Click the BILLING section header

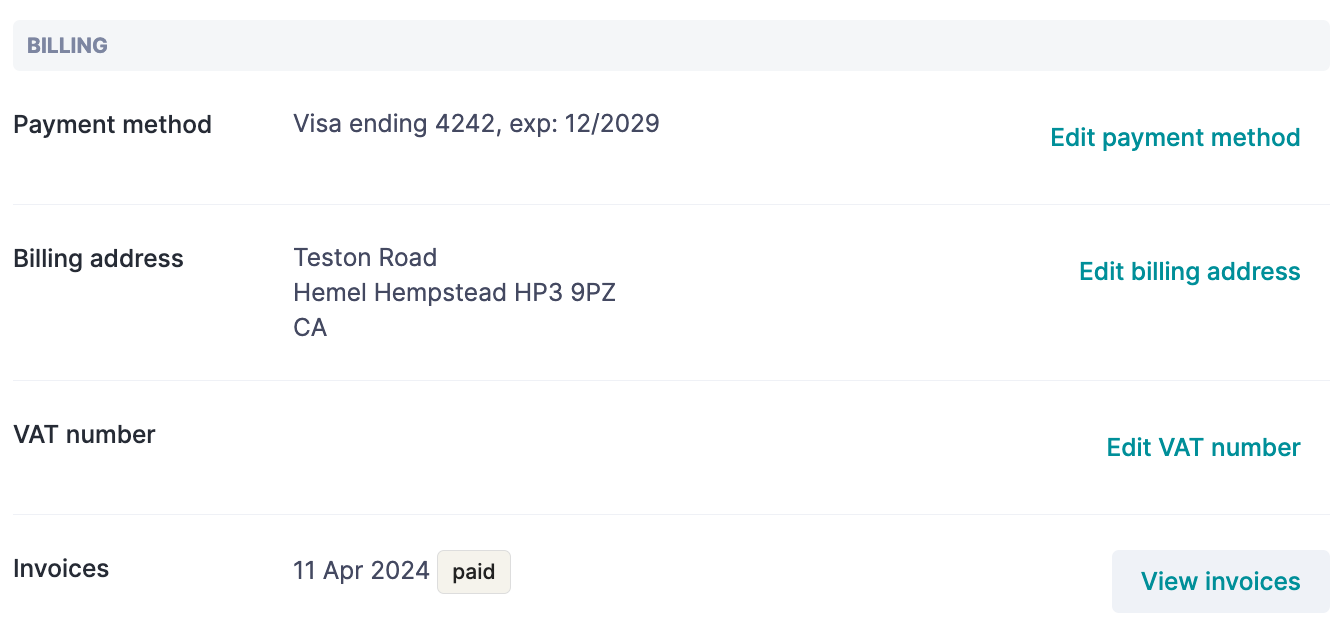[x=67, y=46]
